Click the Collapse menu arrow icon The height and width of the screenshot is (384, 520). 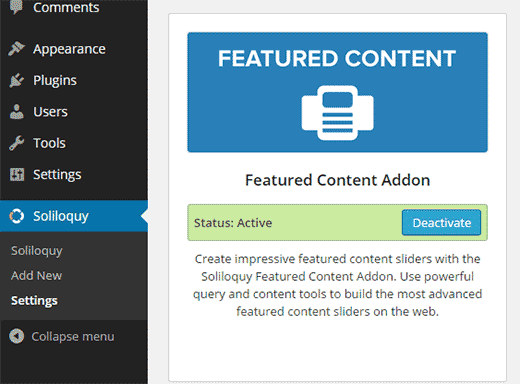[16, 336]
